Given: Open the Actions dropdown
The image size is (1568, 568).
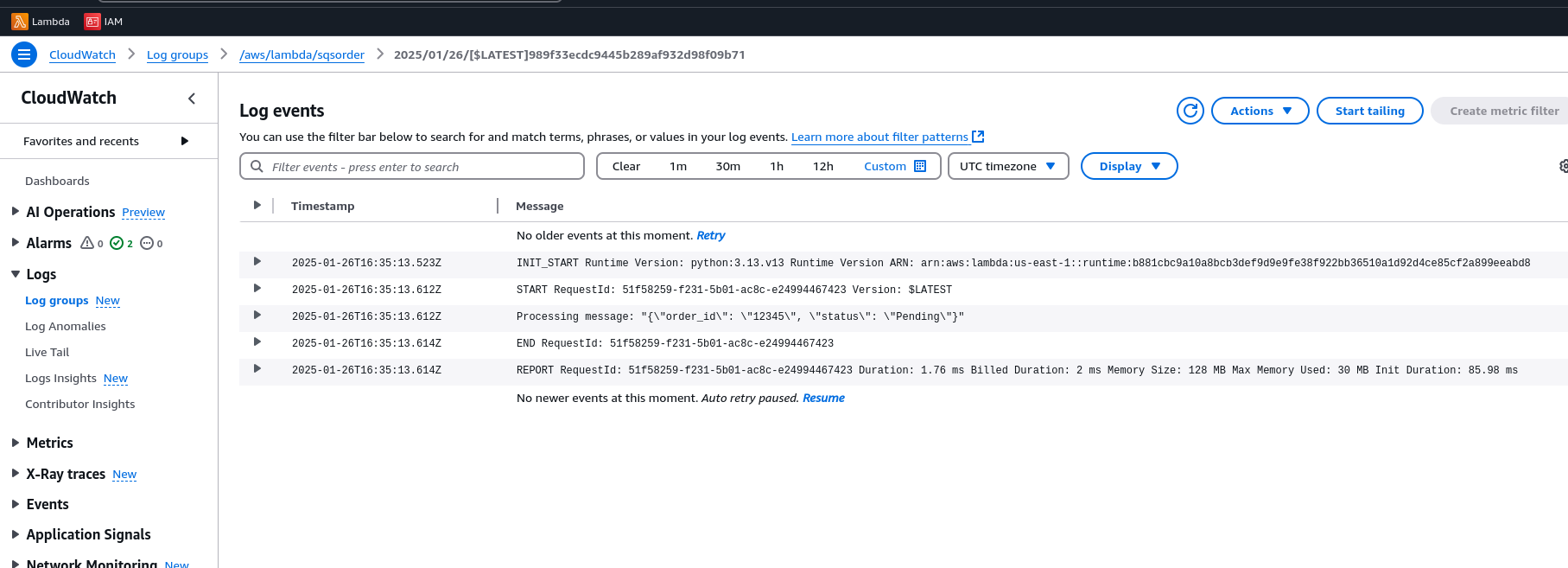Looking at the screenshot, I should pos(1260,111).
